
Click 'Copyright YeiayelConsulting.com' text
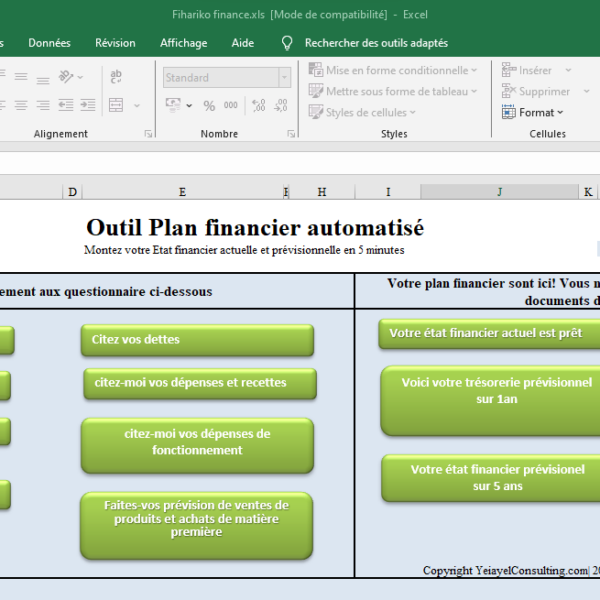[505, 571]
